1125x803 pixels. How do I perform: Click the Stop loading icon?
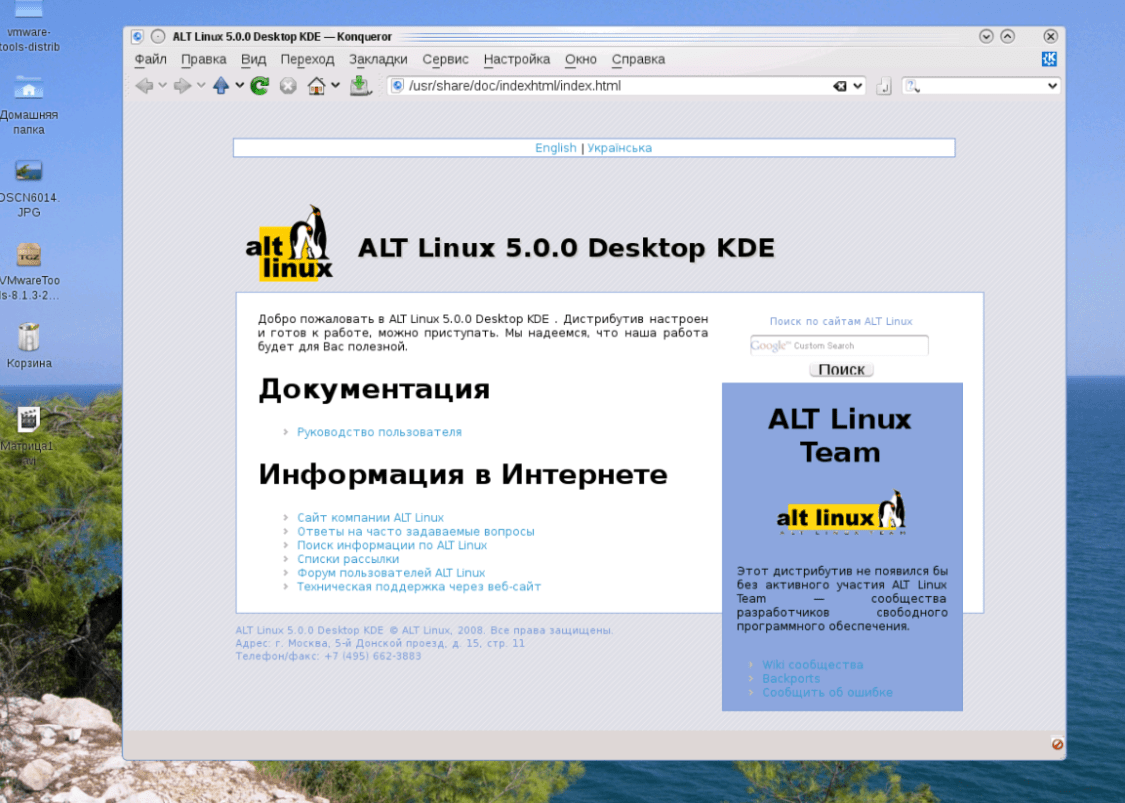click(288, 86)
